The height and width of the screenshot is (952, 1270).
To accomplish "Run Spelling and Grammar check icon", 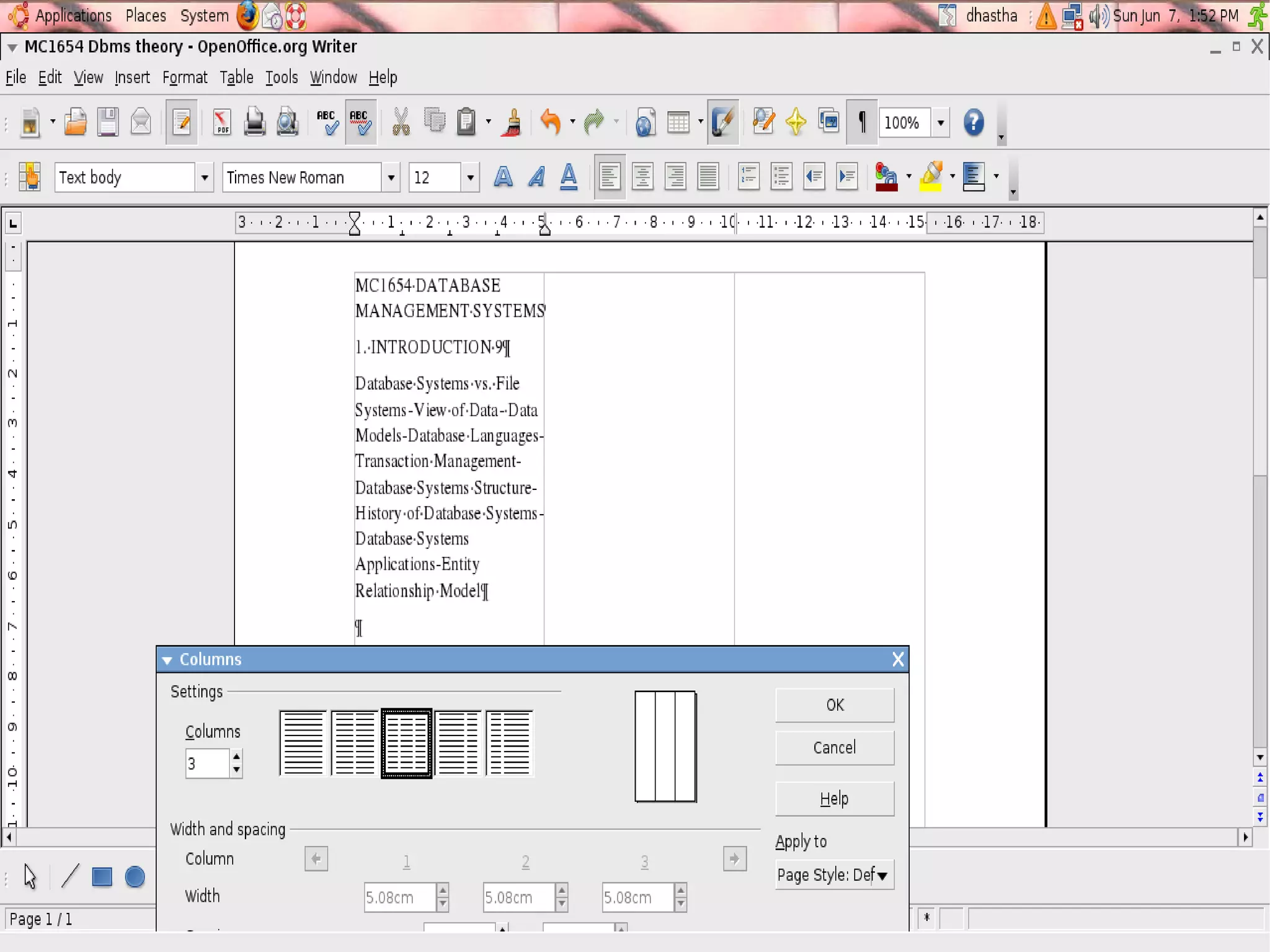I will point(327,122).
